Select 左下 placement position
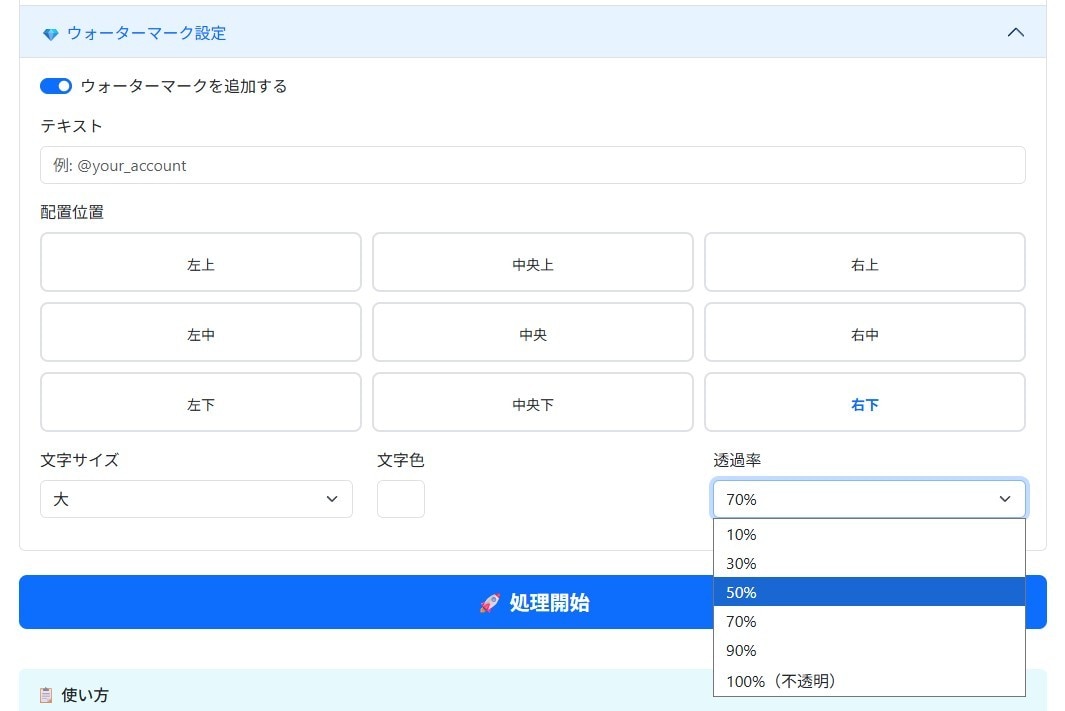The image size is (1065, 711). click(200, 402)
